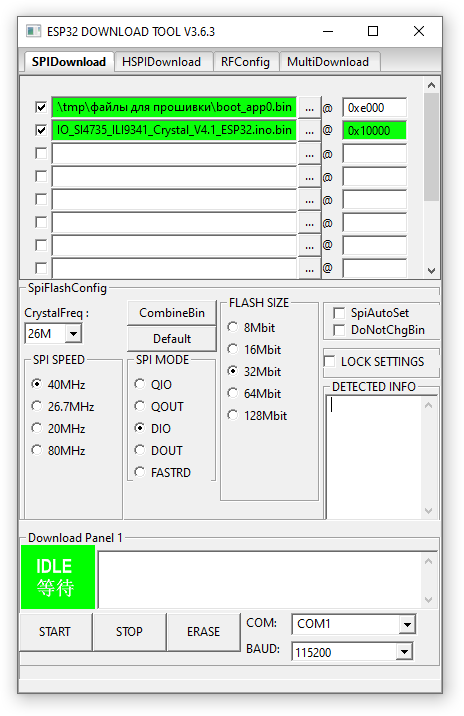Viewport: 464px width, 716px height.
Task: Enable the DoNotChgBin checkbox
Action: tap(339, 330)
